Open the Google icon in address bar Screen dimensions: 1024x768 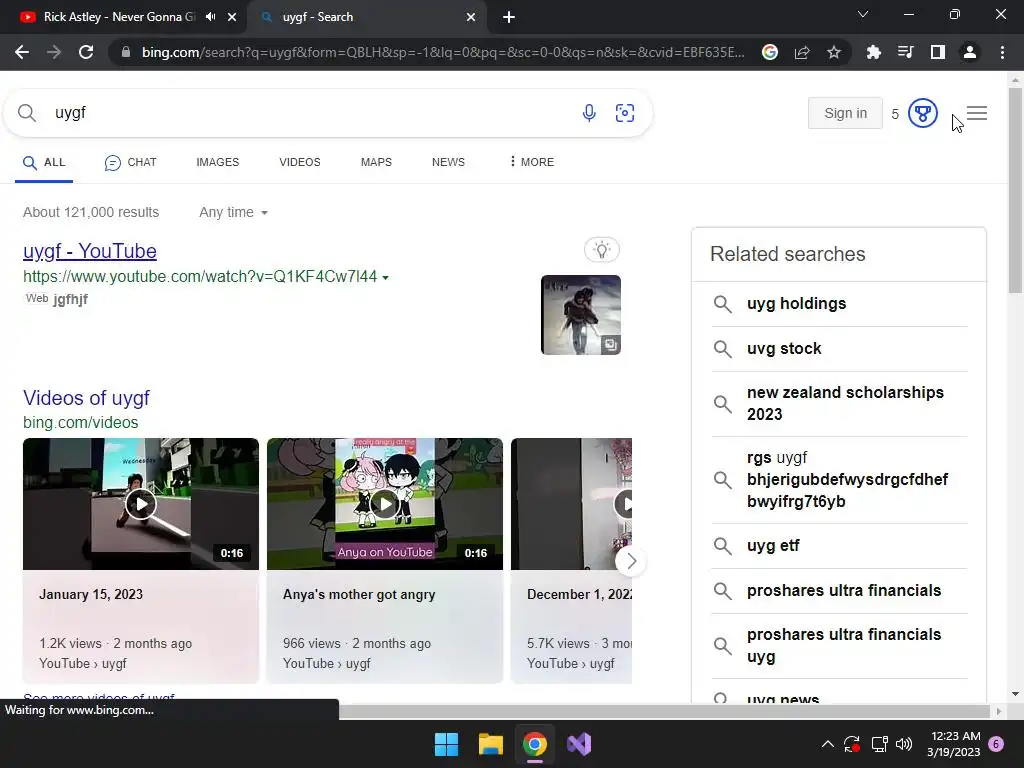tap(770, 52)
